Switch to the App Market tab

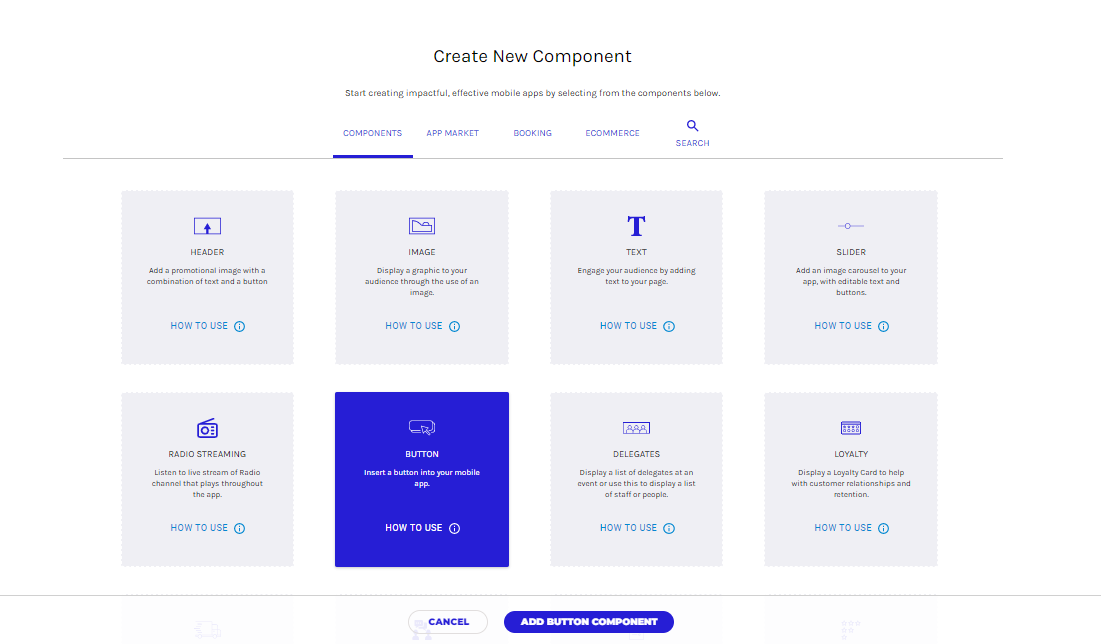452,133
